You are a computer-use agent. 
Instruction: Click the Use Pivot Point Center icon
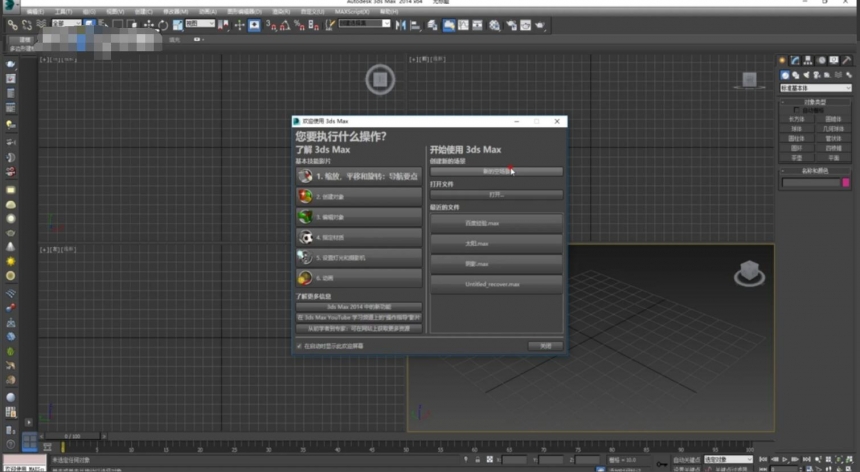(x=223, y=25)
